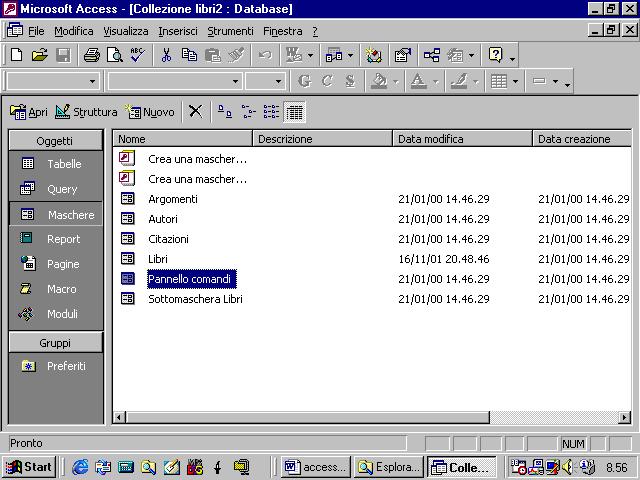Open the Strumenti menu
This screenshot has height=480, width=640.
230,31
